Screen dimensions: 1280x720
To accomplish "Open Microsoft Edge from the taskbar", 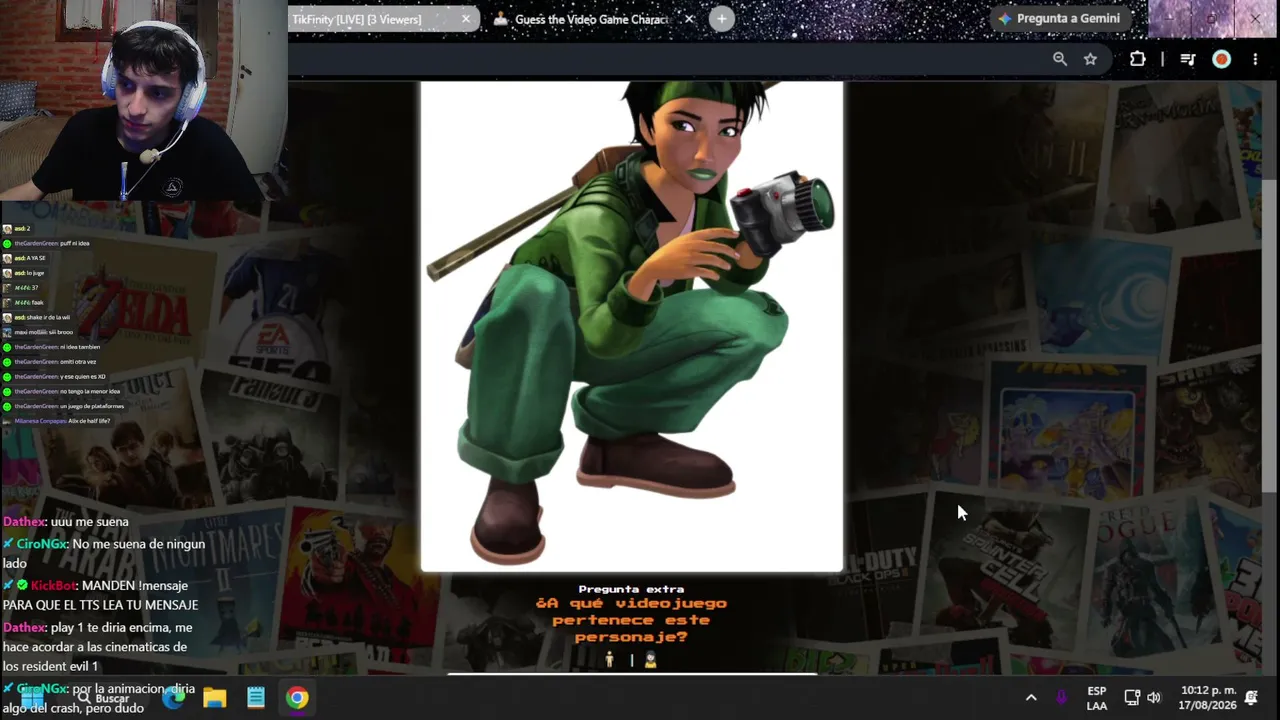I will coord(173,698).
